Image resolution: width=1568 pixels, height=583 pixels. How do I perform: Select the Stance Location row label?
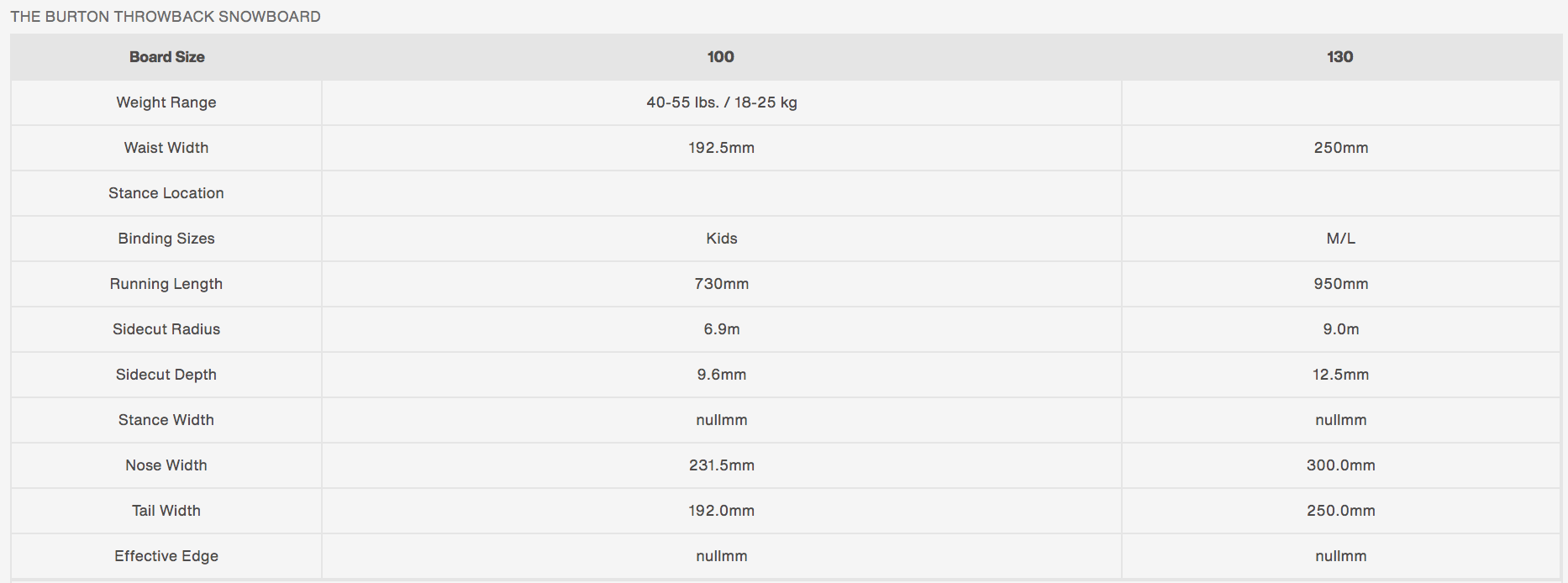click(x=166, y=193)
